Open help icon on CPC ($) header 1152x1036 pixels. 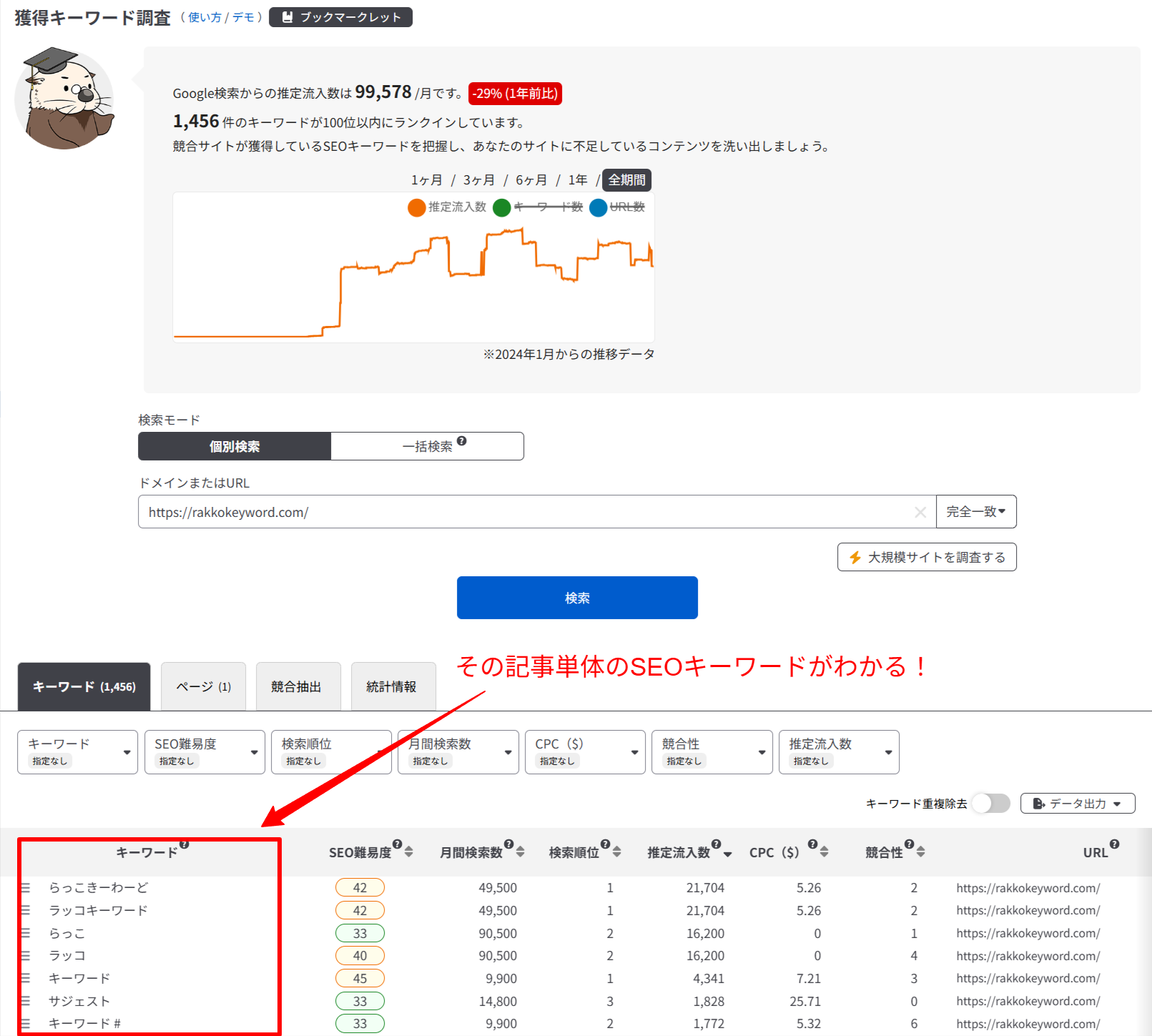[x=813, y=844]
